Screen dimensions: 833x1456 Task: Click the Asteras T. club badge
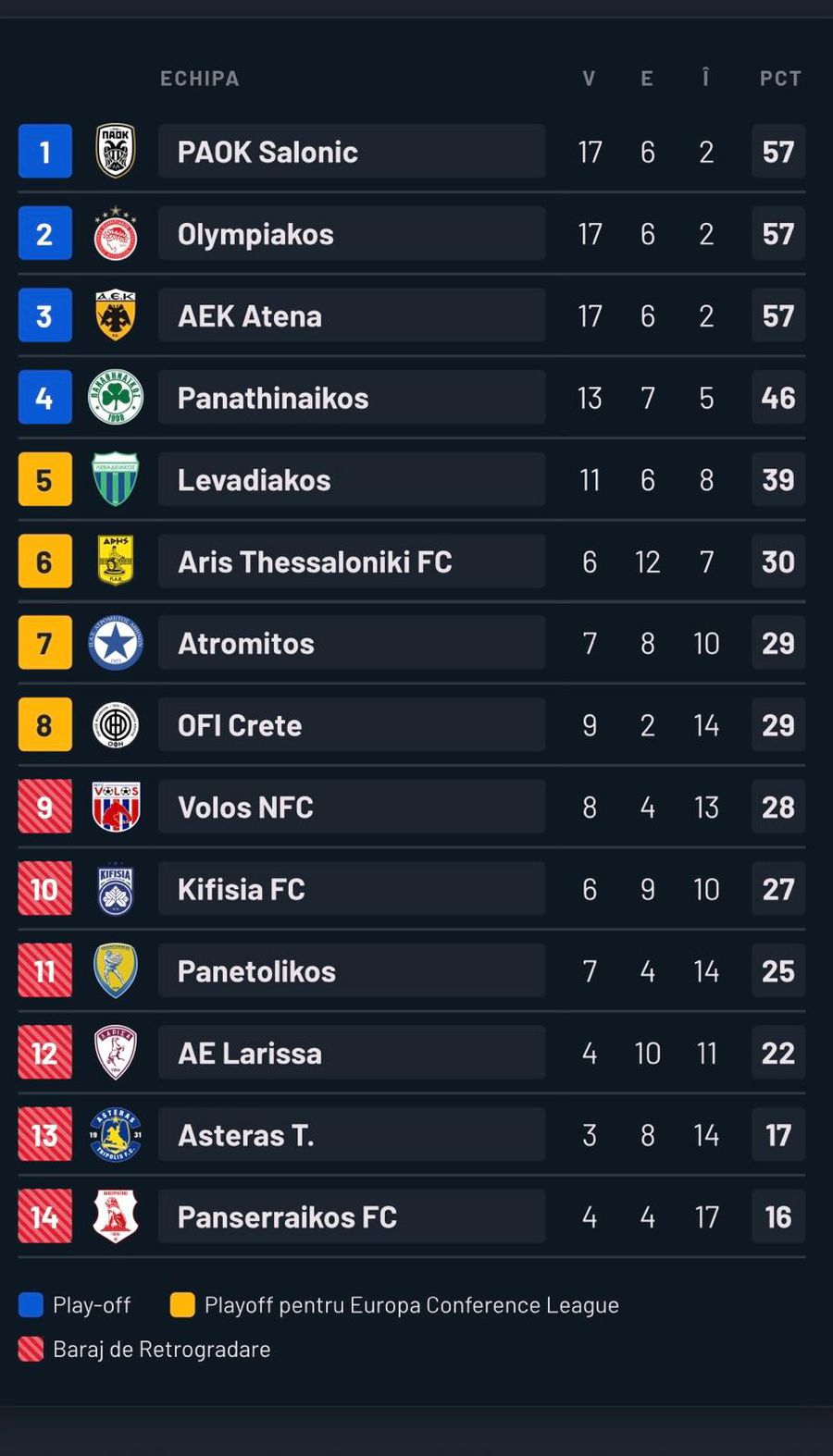tap(116, 1135)
